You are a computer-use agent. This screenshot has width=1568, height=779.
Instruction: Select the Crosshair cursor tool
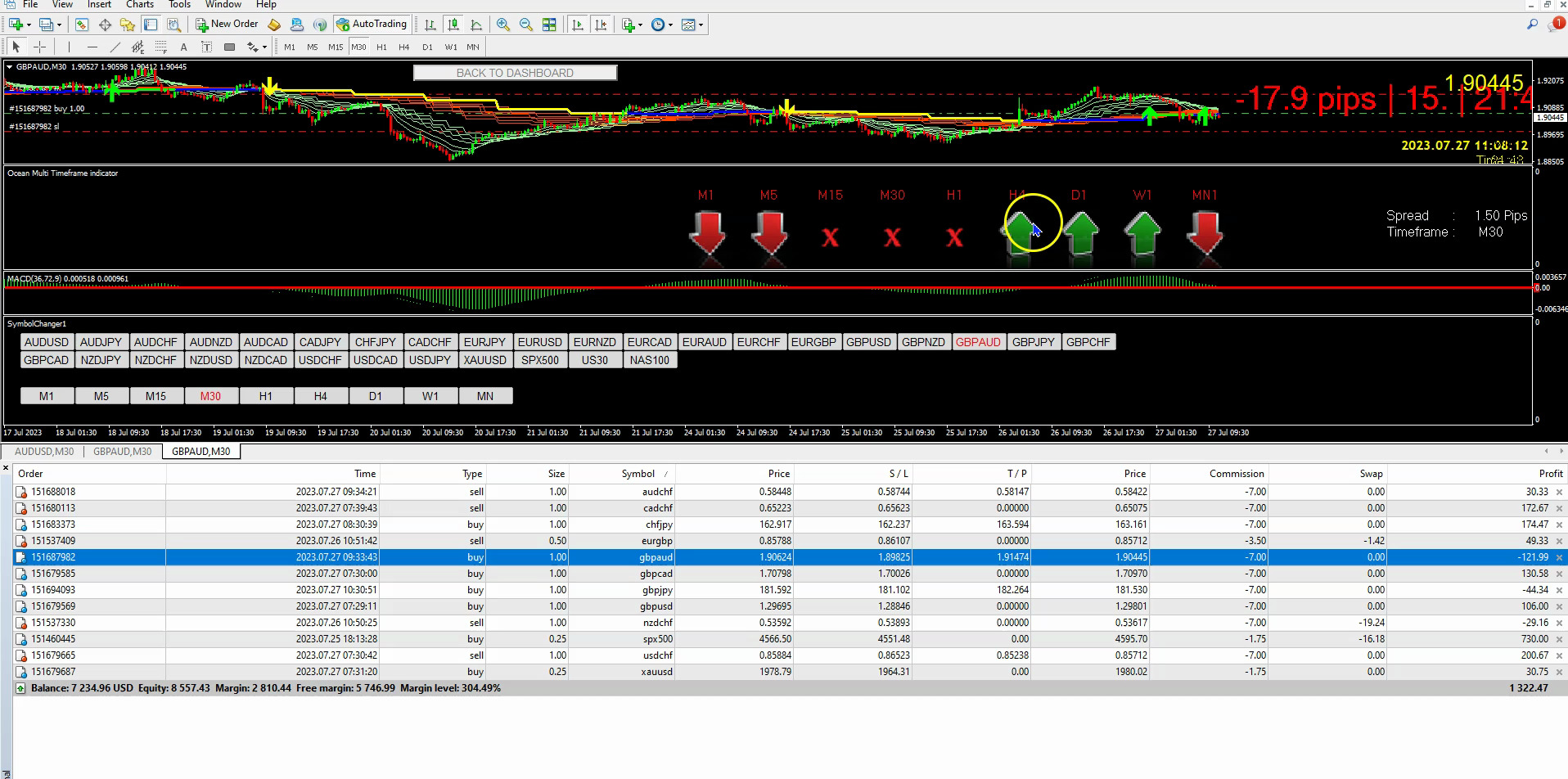pyautogui.click(x=39, y=47)
